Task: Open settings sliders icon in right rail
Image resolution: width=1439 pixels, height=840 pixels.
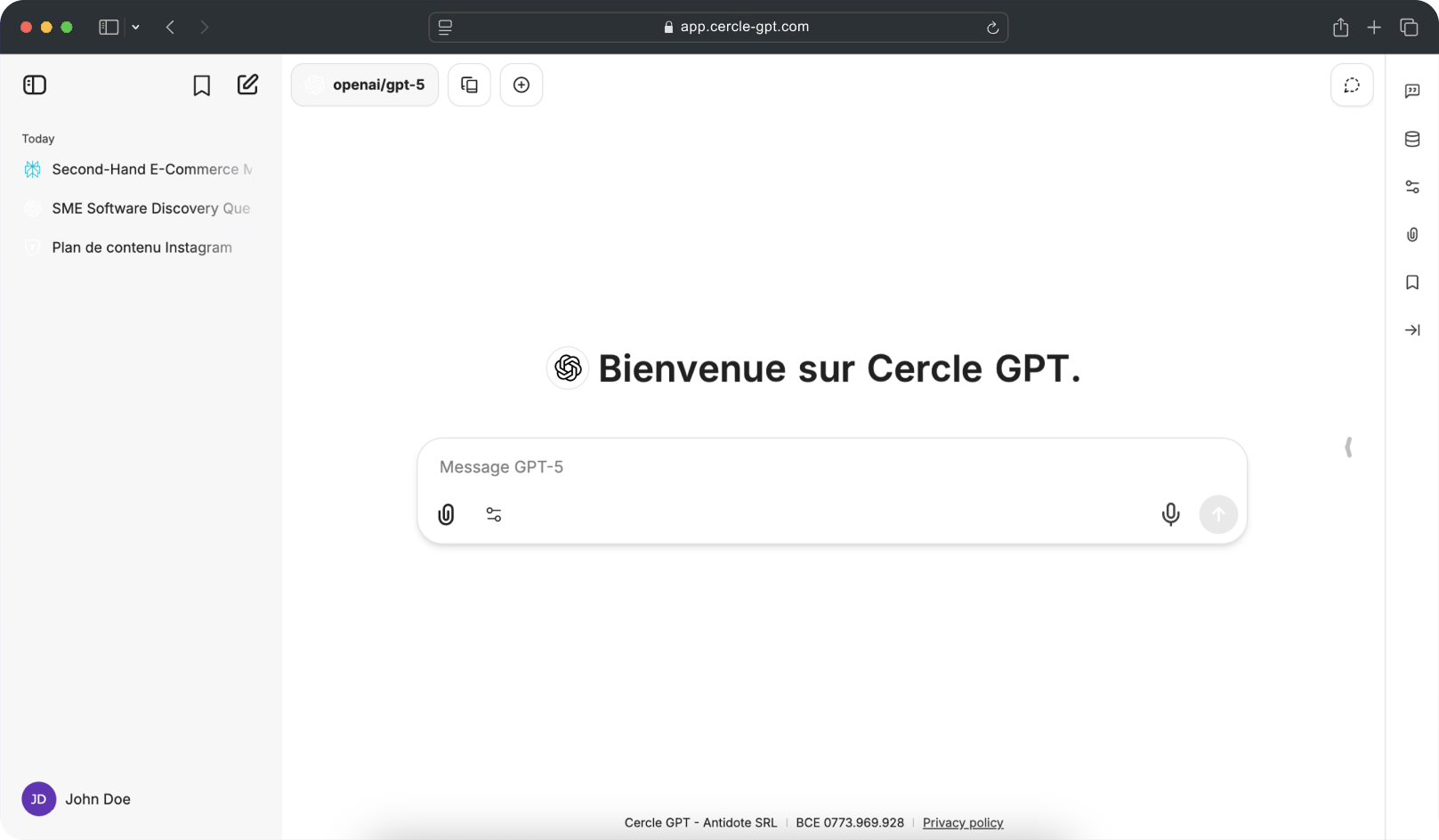Action: [x=1412, y=187]
